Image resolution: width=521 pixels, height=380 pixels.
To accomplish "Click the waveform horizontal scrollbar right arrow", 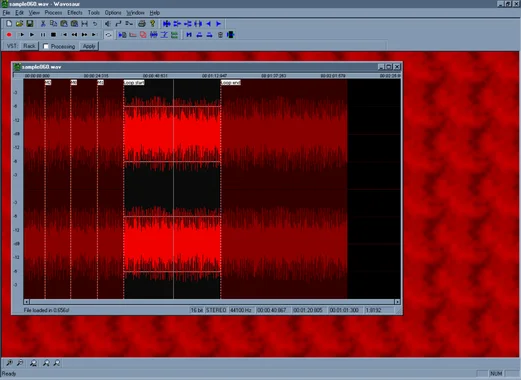I will pyautogui.click(x=397, y=302).
